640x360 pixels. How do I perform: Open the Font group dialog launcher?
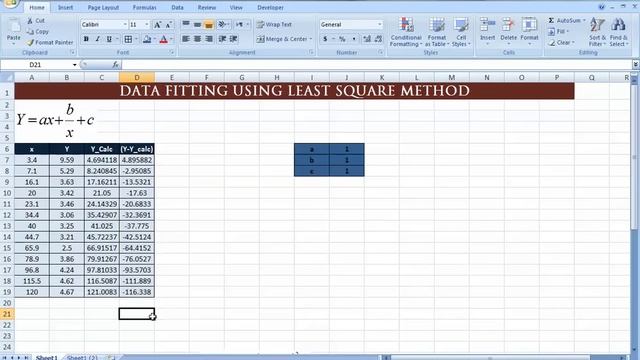click(x=172, y=53)
